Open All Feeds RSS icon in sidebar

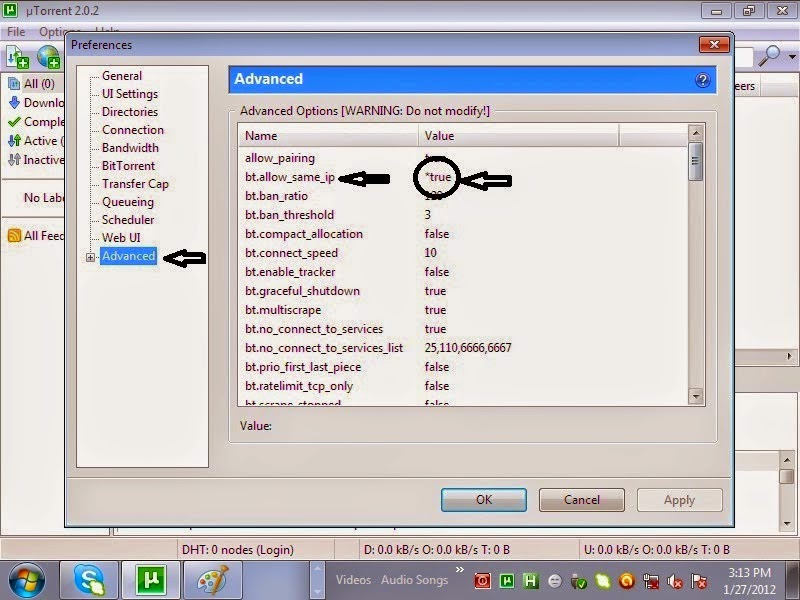pos(14,235)
